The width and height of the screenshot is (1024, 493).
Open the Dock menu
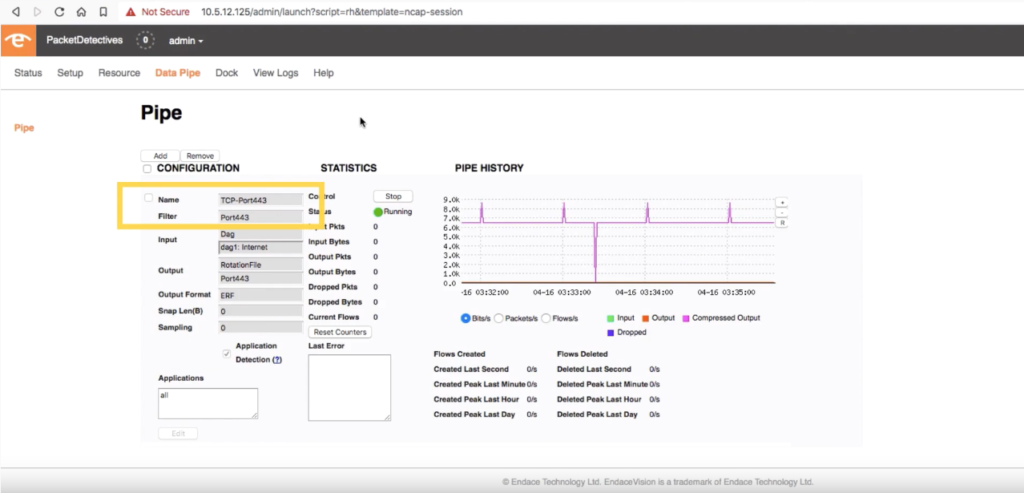(227, 72)
